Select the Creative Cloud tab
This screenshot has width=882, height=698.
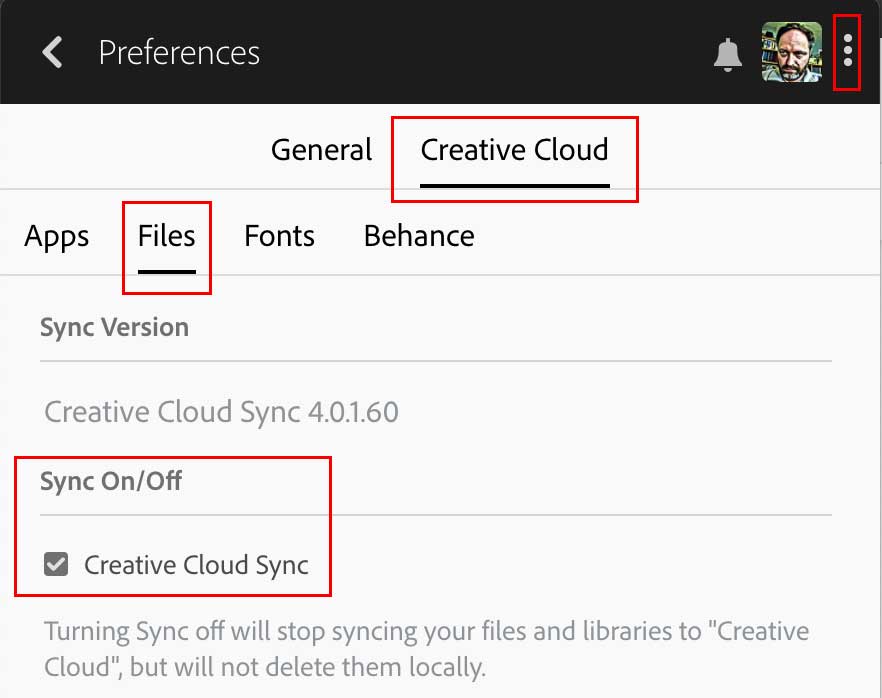(515, 150)
